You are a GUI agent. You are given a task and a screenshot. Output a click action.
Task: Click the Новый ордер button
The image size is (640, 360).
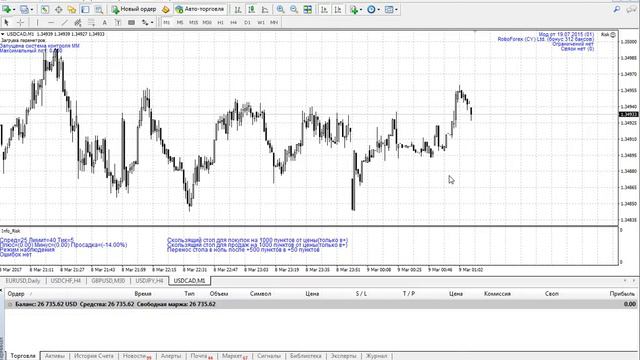(134, 9)
